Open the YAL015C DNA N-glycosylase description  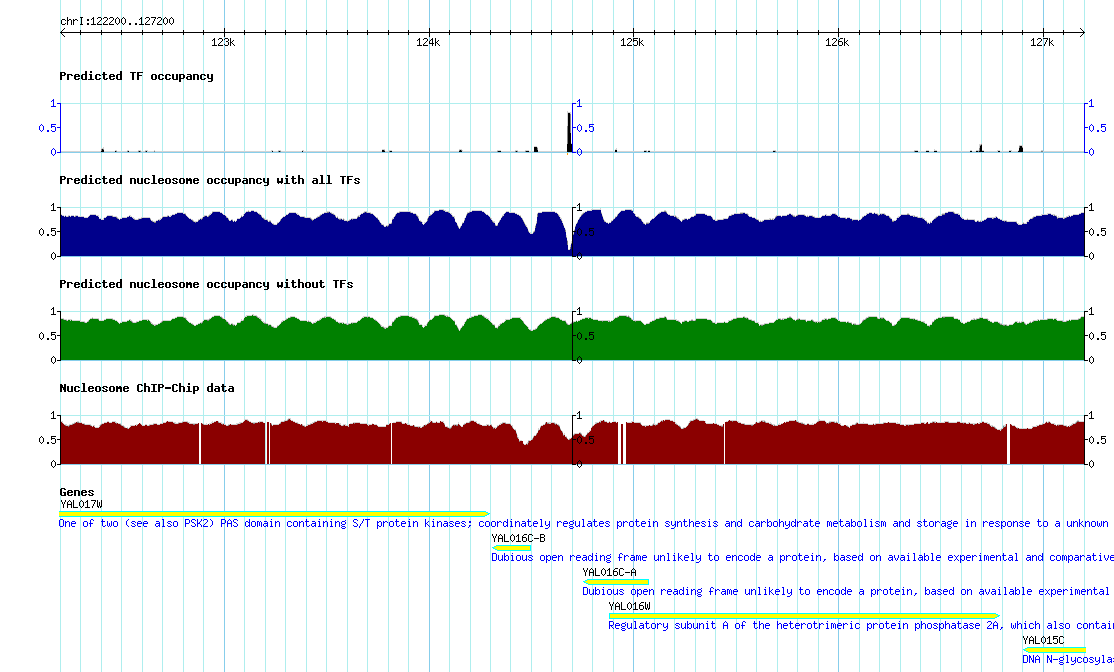(x=1067, y=659)
